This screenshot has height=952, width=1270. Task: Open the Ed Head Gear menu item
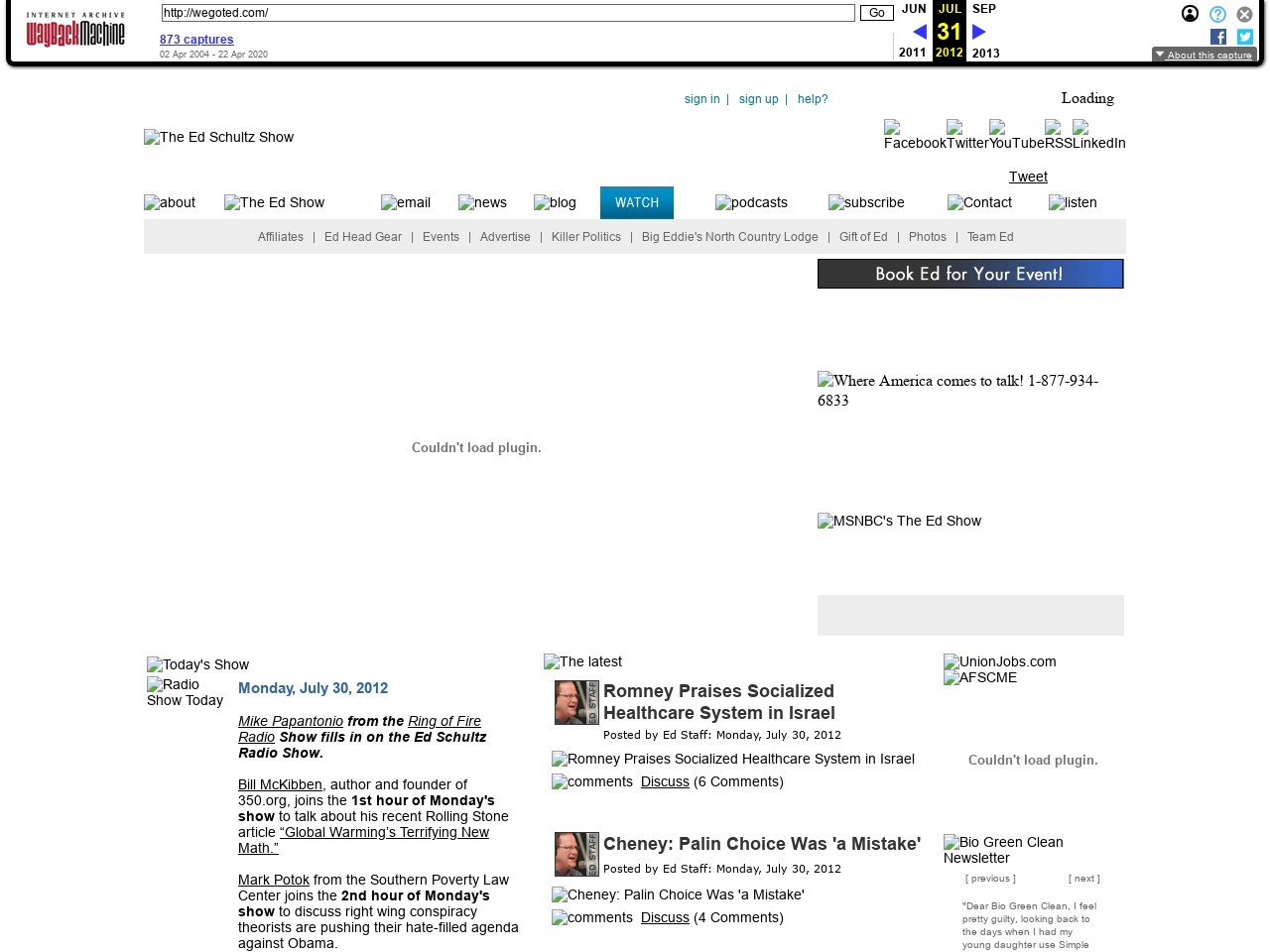point(362,237)
